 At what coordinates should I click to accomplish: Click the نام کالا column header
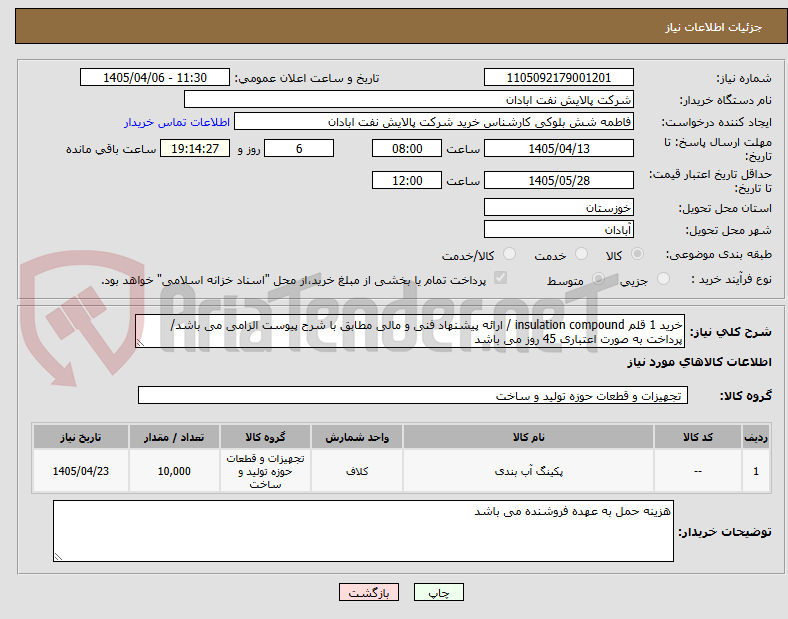pos(528,437)
